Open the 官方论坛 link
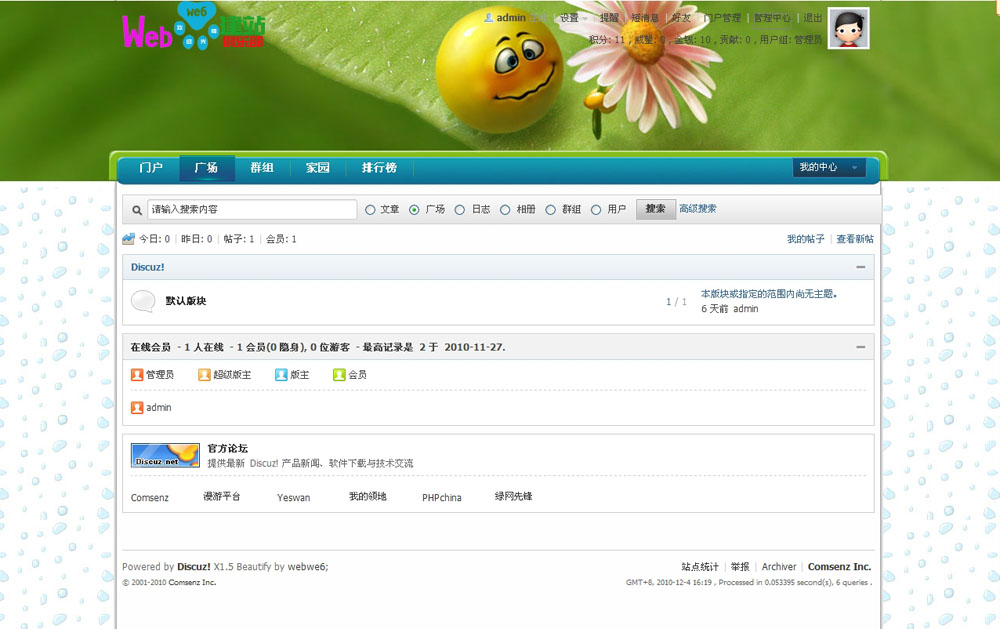Viewport: 1000px width, 629px height. [228, 448]
